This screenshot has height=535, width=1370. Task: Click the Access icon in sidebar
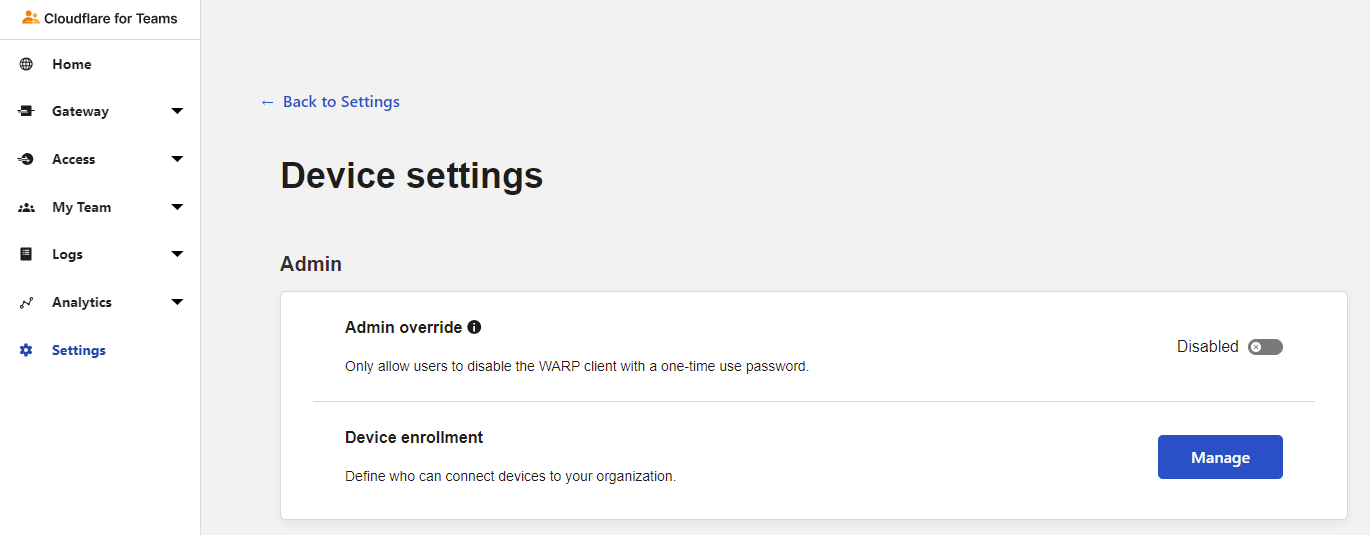26,159
